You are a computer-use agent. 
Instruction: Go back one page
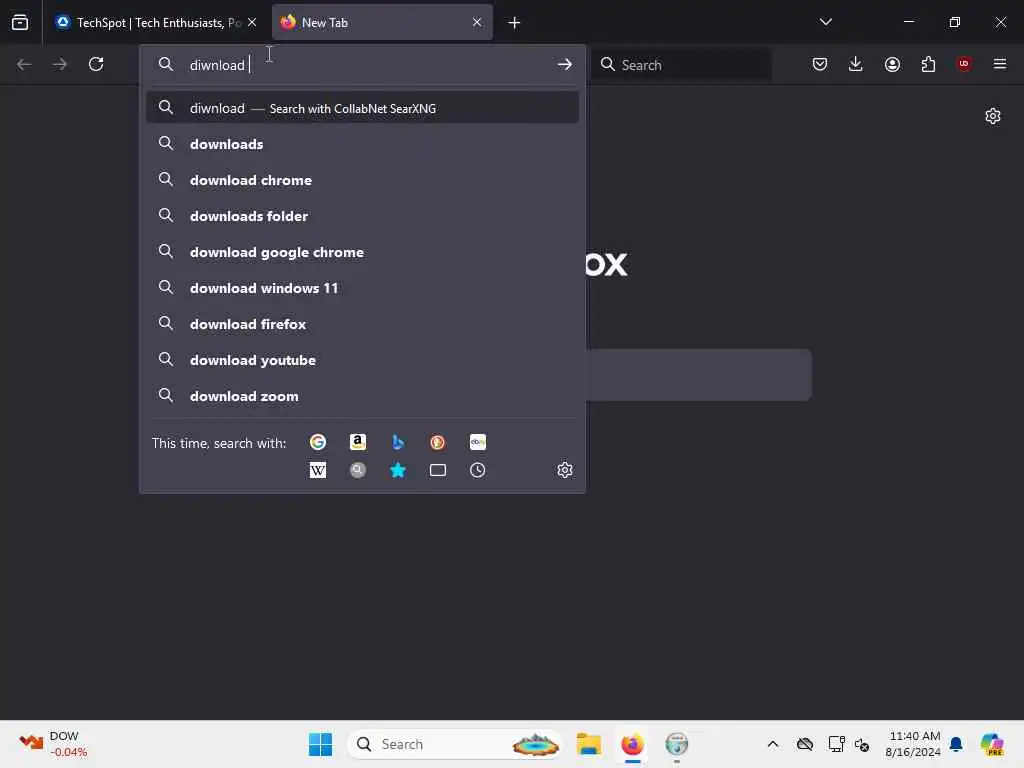click(x=24, y=64)
